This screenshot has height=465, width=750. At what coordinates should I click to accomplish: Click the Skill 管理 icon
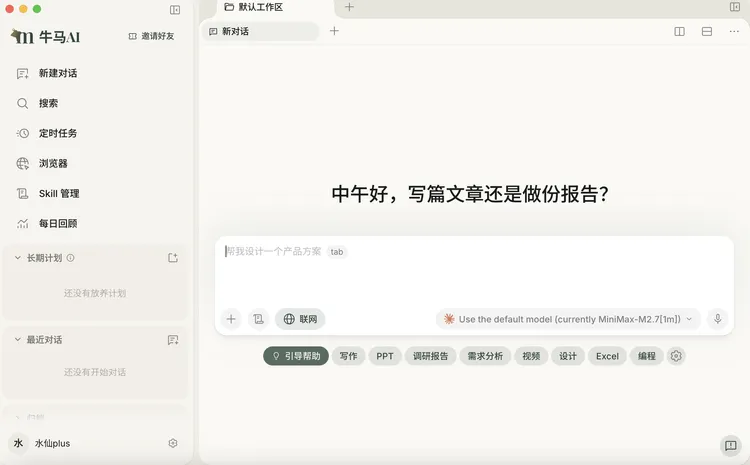[x=22, y=194]
